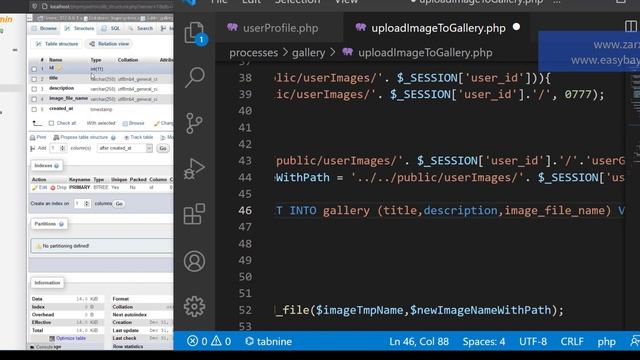The height and width of the screenshot is (360, 640).
Task: Open the Accounts icon in activity bar
Action: coord(195,261)
